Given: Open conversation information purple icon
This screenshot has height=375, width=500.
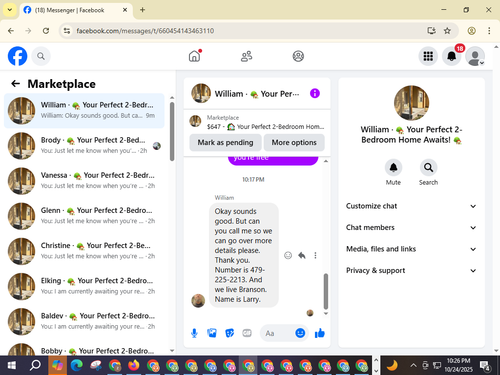Looking at the screenshot, I should (315, 93).
